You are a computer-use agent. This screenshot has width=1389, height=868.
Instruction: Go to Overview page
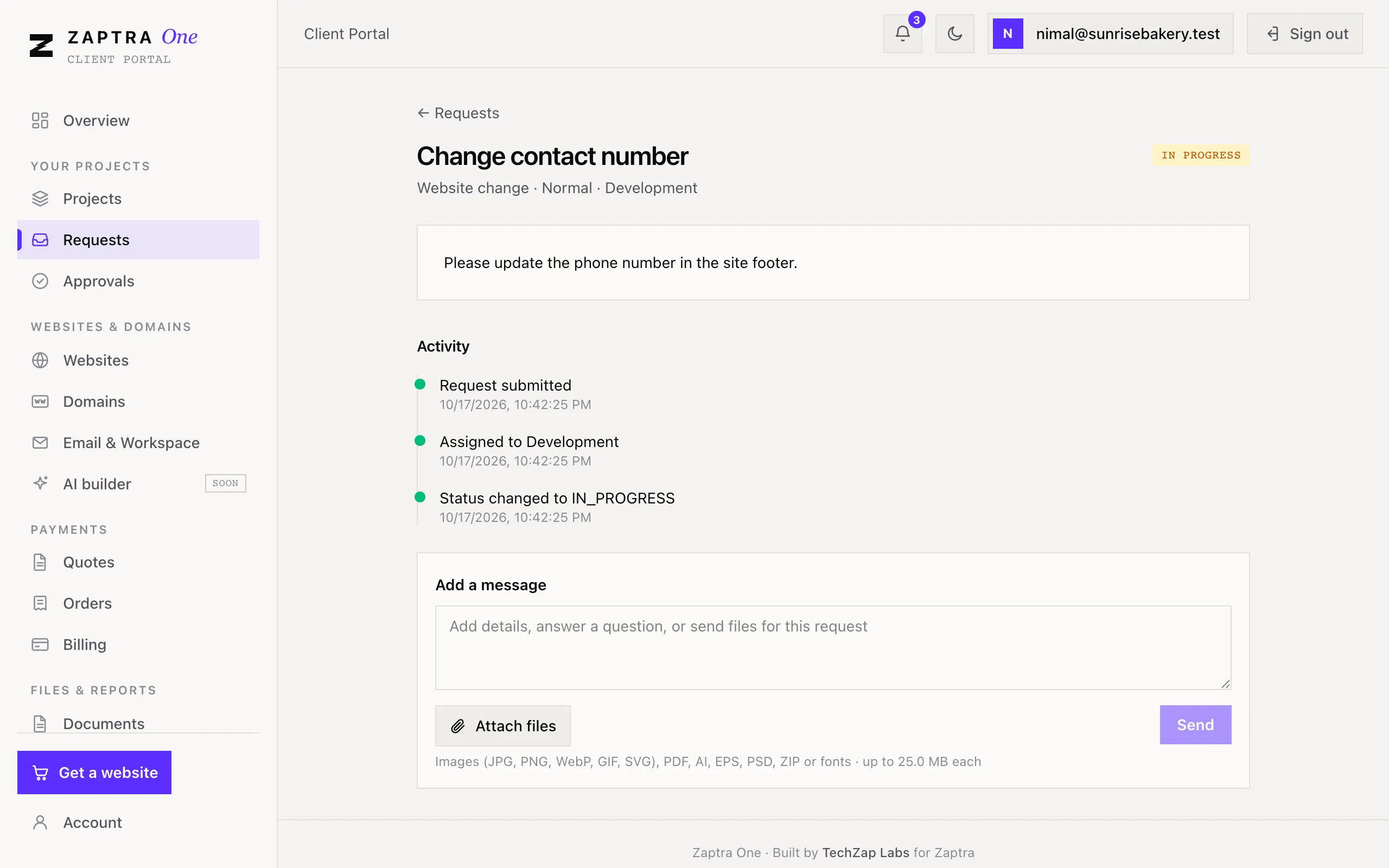138,120
